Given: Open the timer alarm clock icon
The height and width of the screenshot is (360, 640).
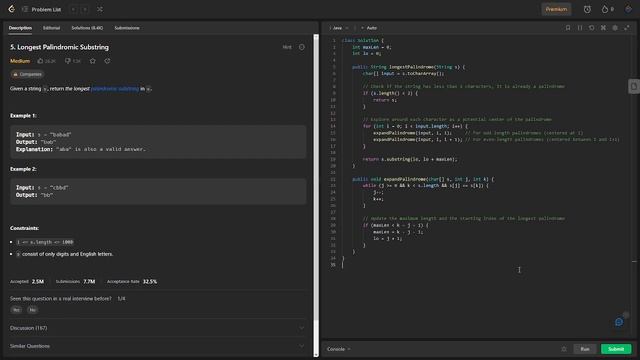Looking at the screenshot, I should click(x=587, y=9).
